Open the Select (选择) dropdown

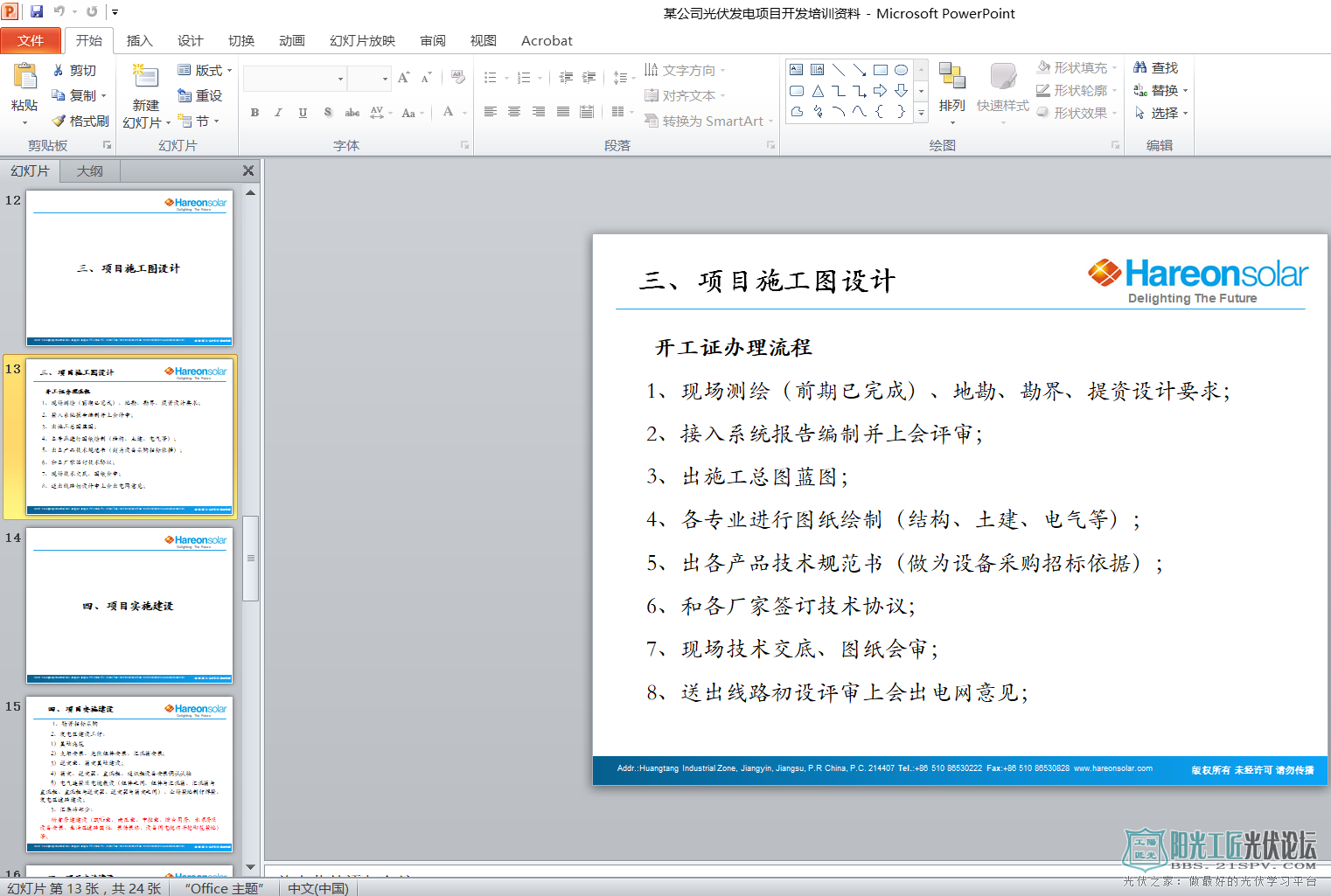pos(1161,113)
